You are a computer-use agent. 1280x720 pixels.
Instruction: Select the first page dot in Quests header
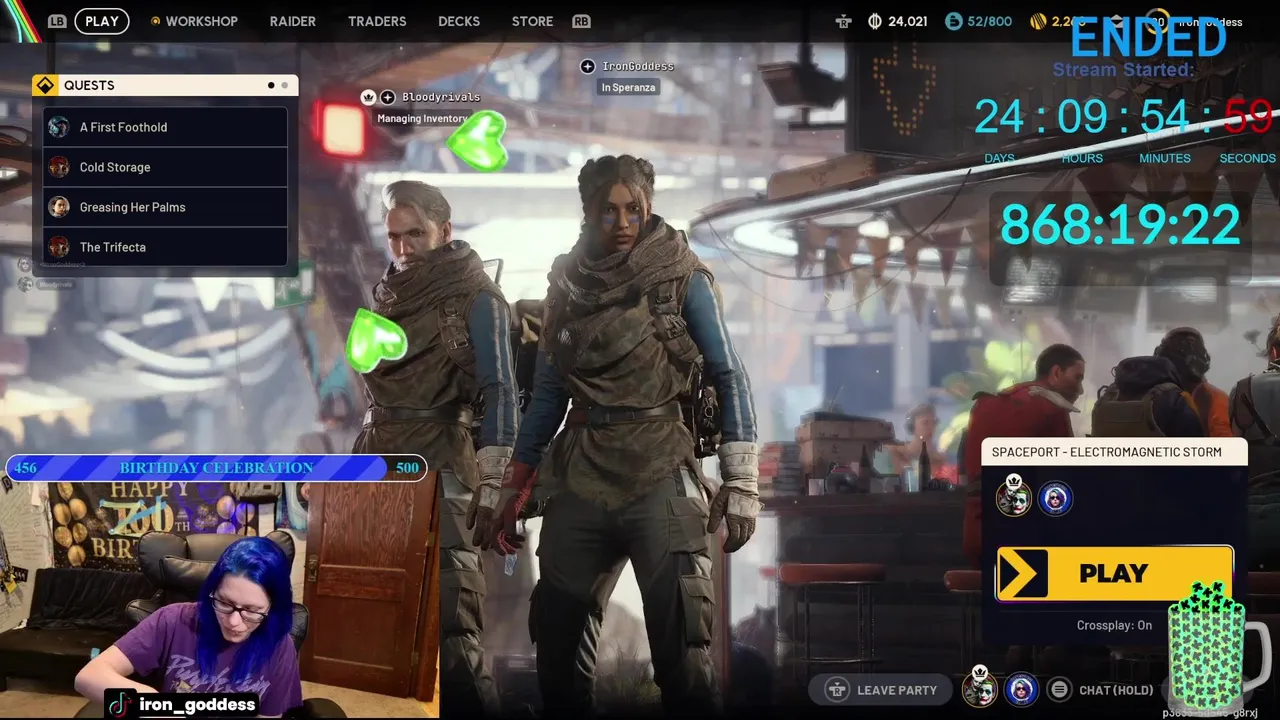point(271,85)
